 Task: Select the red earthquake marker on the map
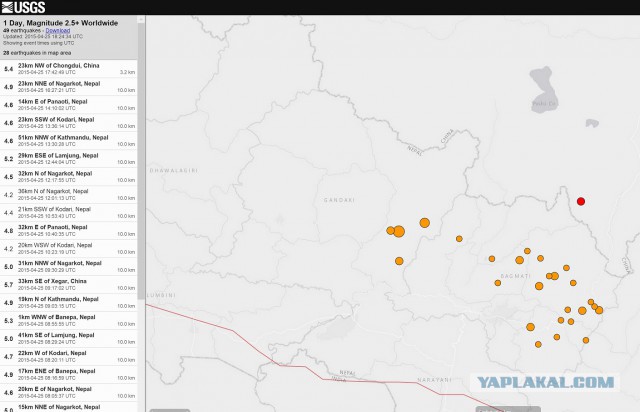(x=581, y=201)
